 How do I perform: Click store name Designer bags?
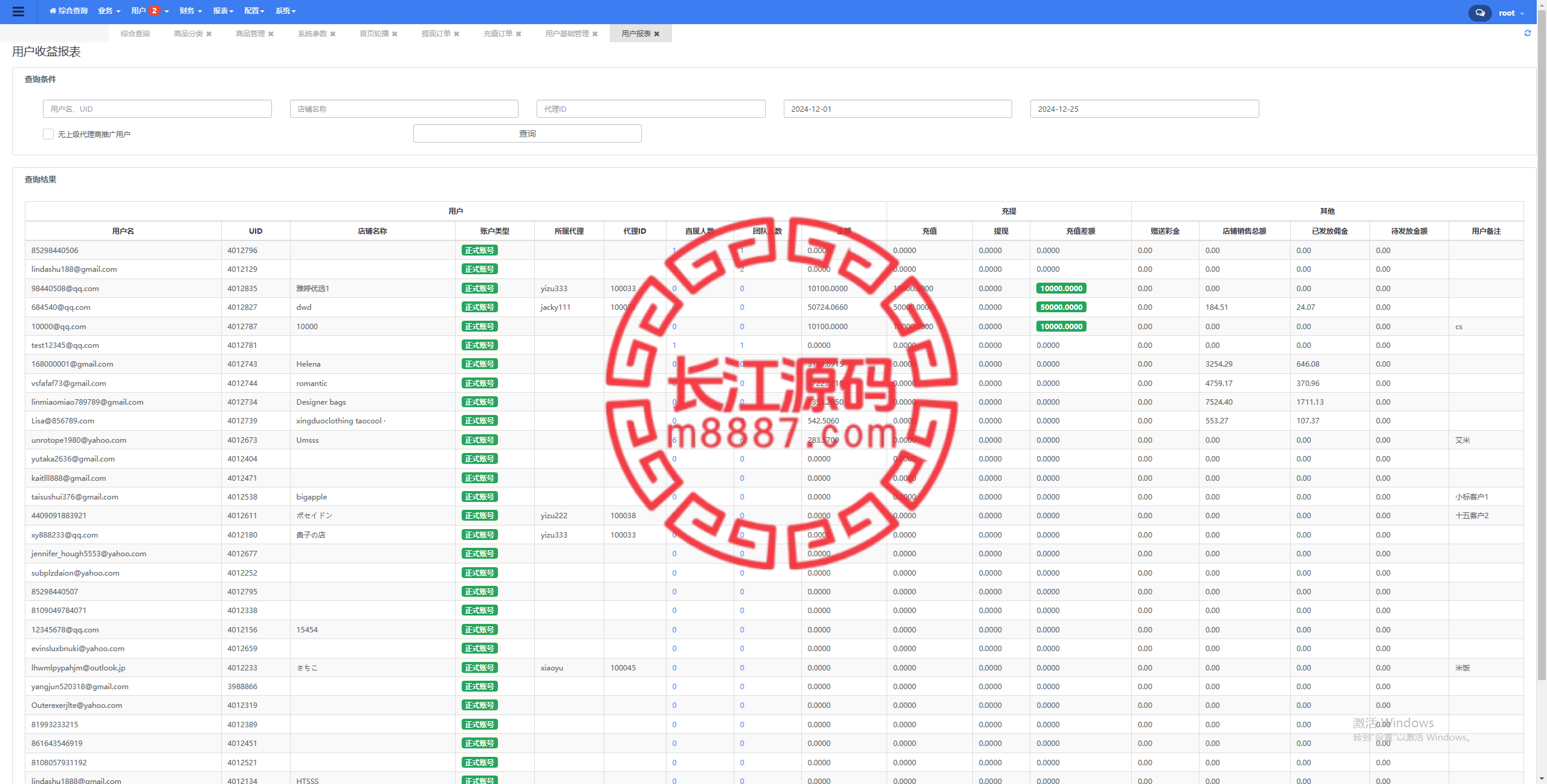[x=321, y=402]
